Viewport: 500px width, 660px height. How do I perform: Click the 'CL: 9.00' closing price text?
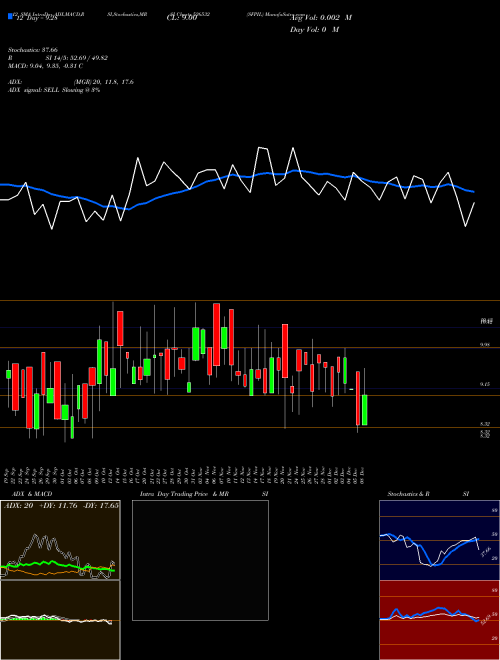coord(182,18)
